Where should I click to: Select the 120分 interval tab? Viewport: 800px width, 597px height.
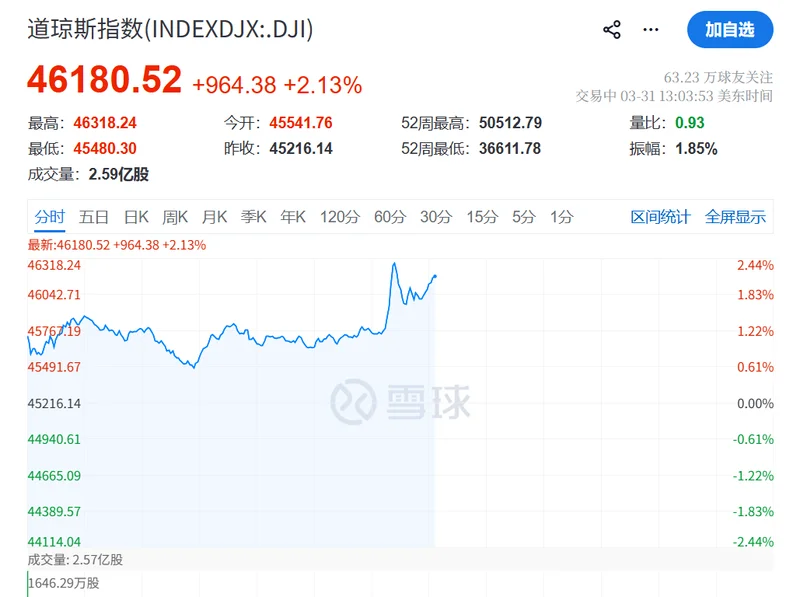(x=339, y=217)
